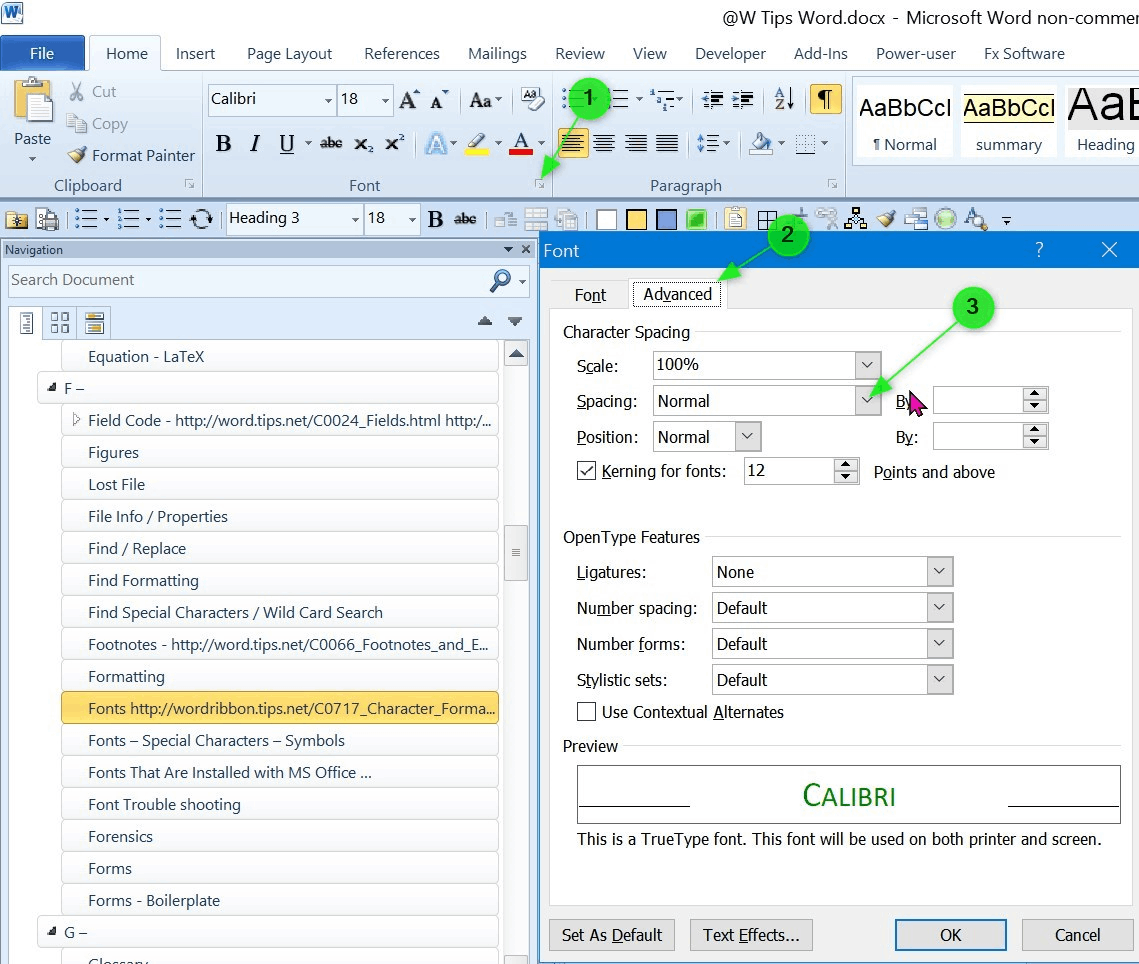
Task: Show page thumbnails view in Navigation
Action: click(x=60, y=323)
